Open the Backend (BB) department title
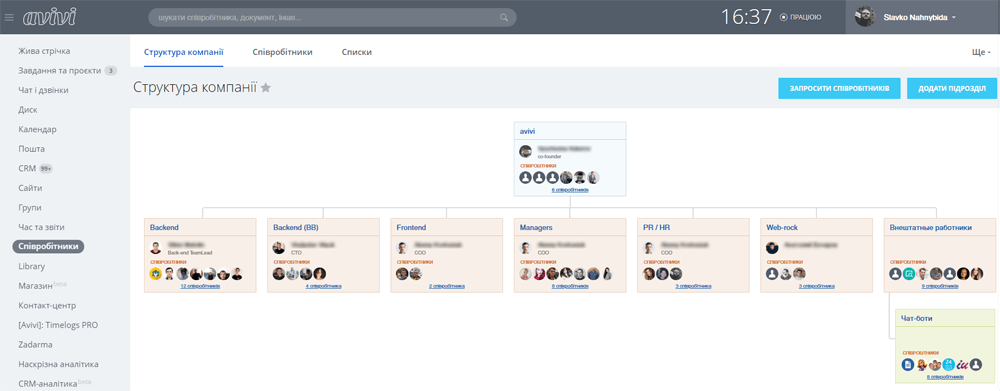This screenshot has width=1000, height=391. (x=296, y=227)
